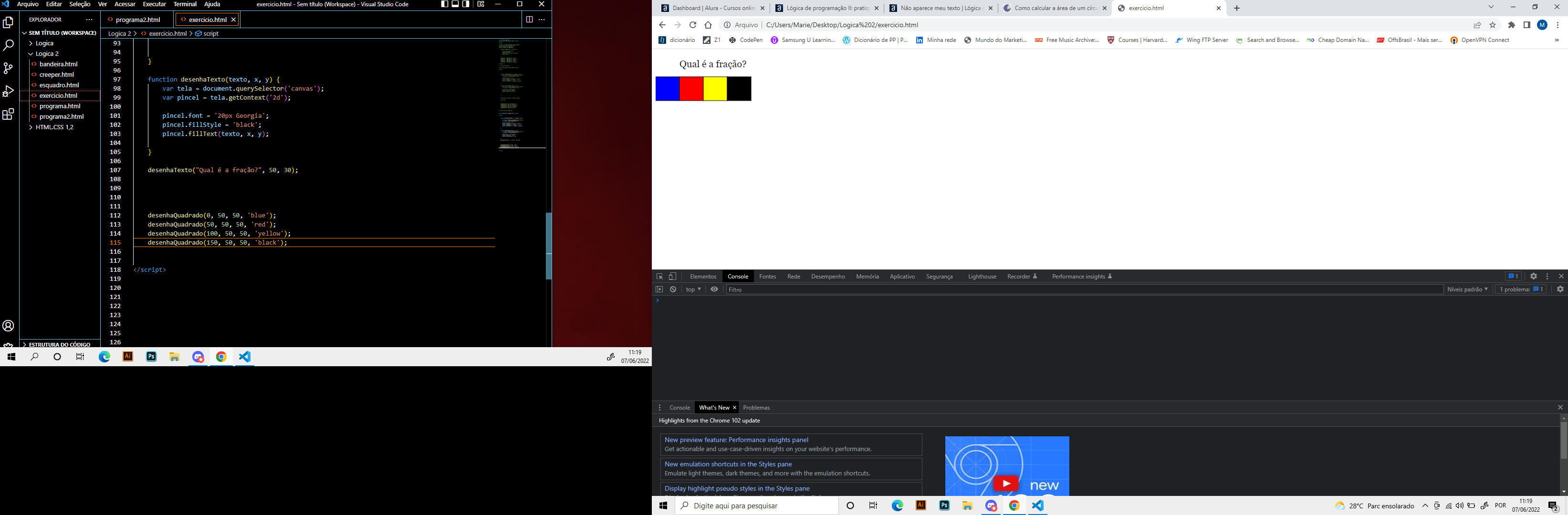Viewport: 1568px width, 515px height.
Task: Show more bookmarks chevron in Chrome
Action: click(x=1557, y=40)
